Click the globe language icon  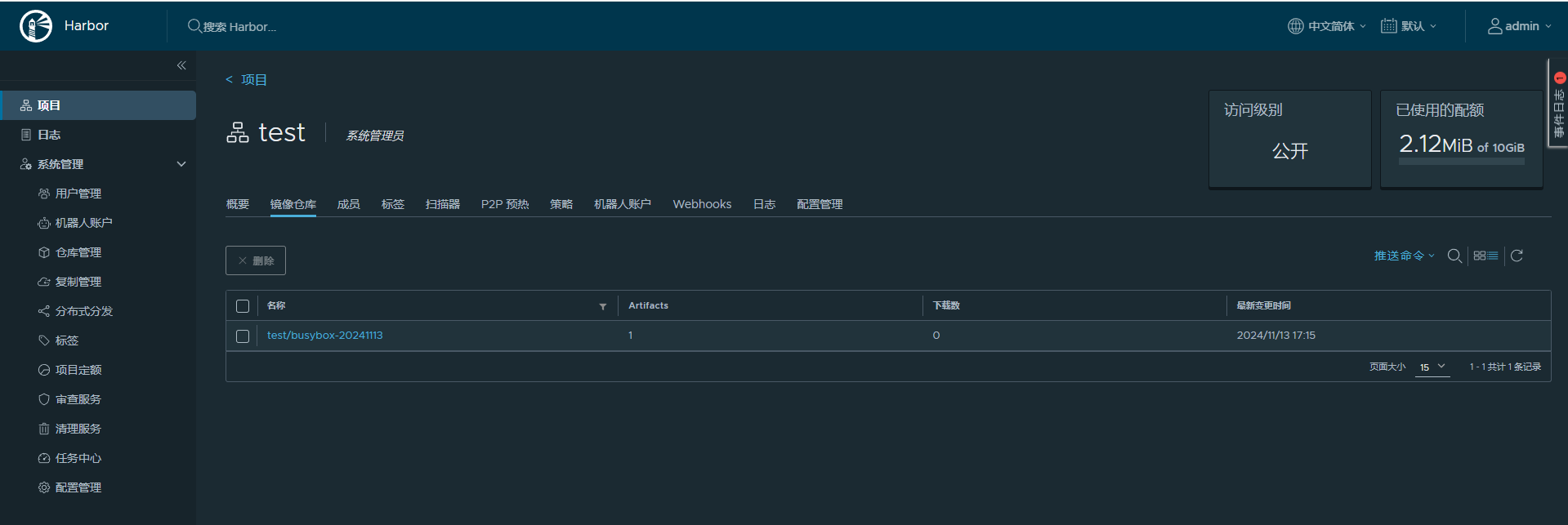1296,26
